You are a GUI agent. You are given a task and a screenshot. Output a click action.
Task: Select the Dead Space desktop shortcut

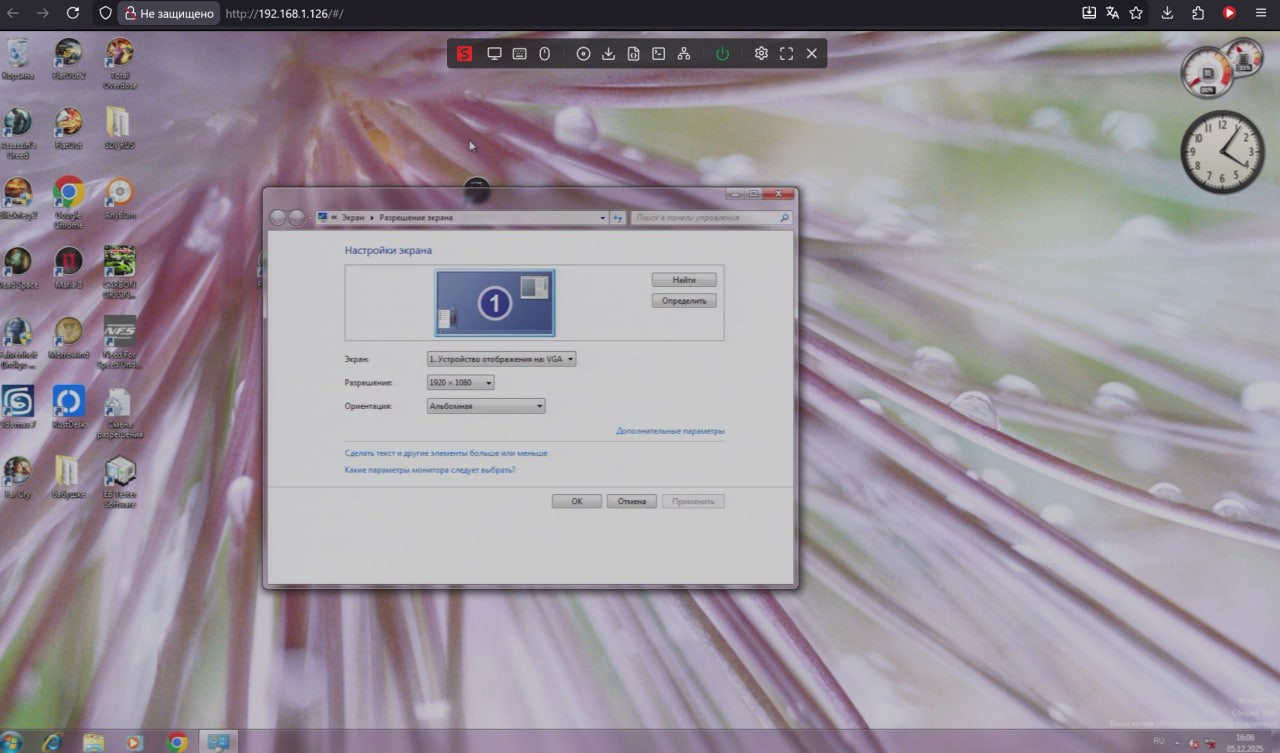(x=17, y=268)
